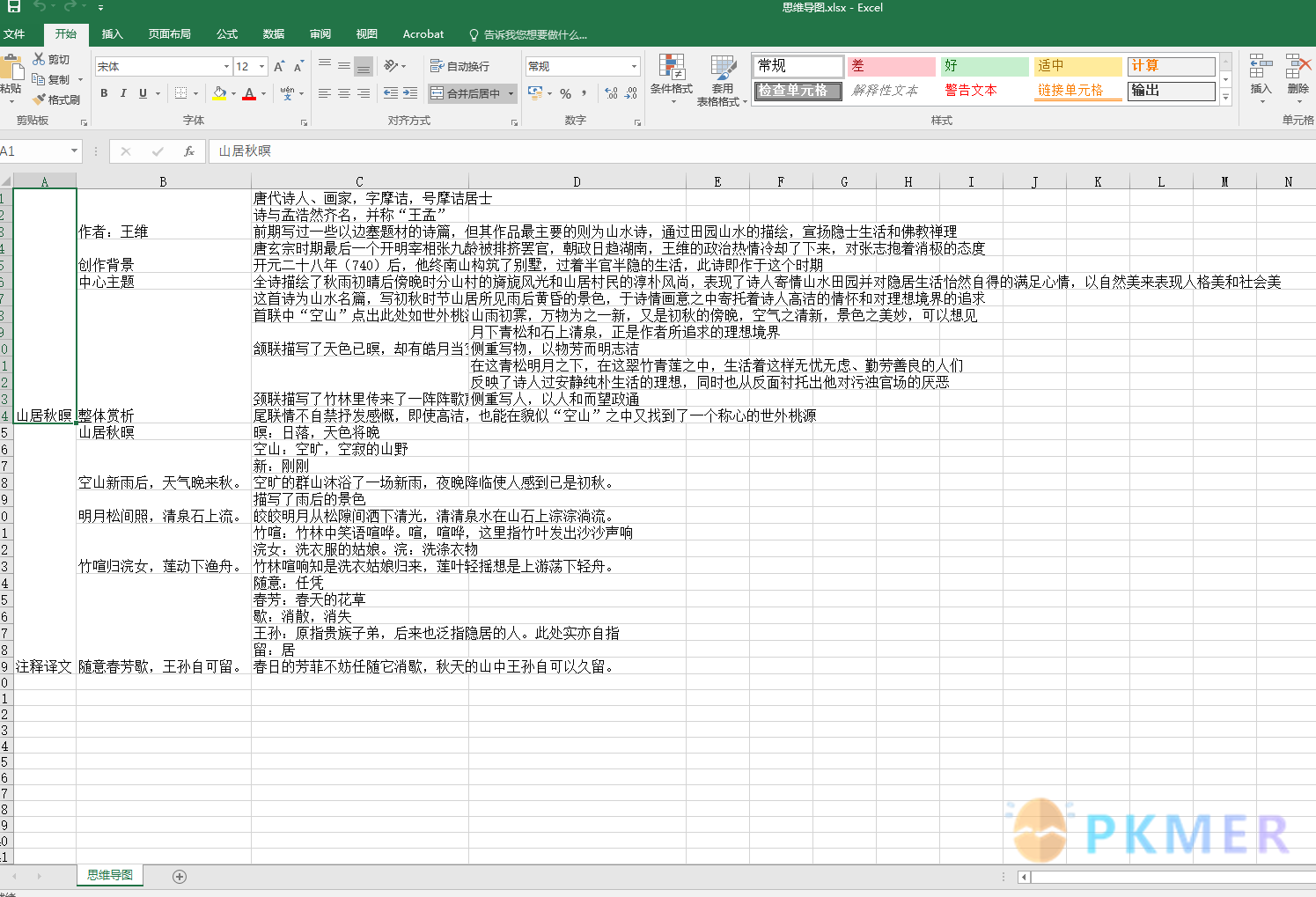This screenshot has width=1316, height=897.
Task: Expand the cell styles gallery More arrow
Action: click(1225, 98)
